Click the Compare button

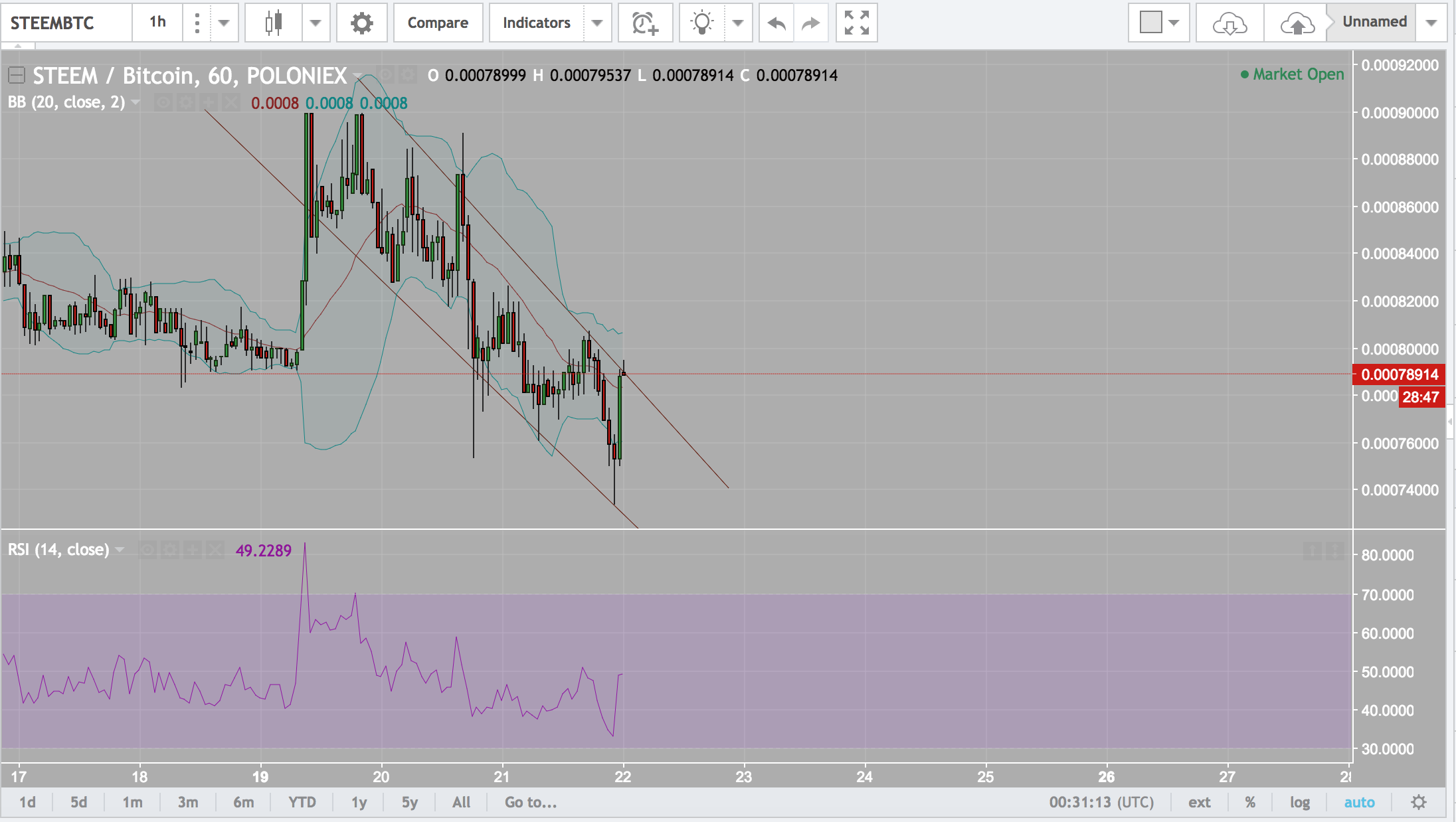click(x=438, y=23)
